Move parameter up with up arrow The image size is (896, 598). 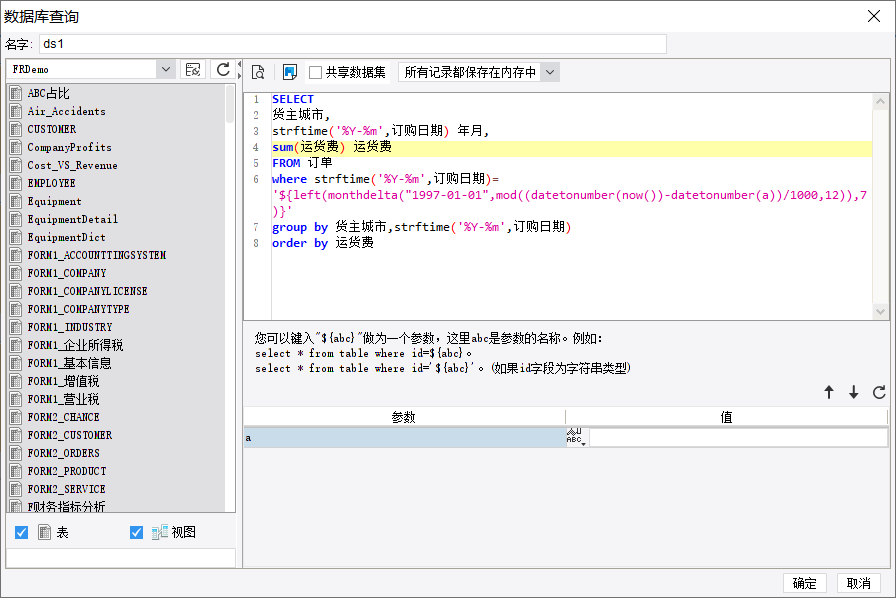829,392
